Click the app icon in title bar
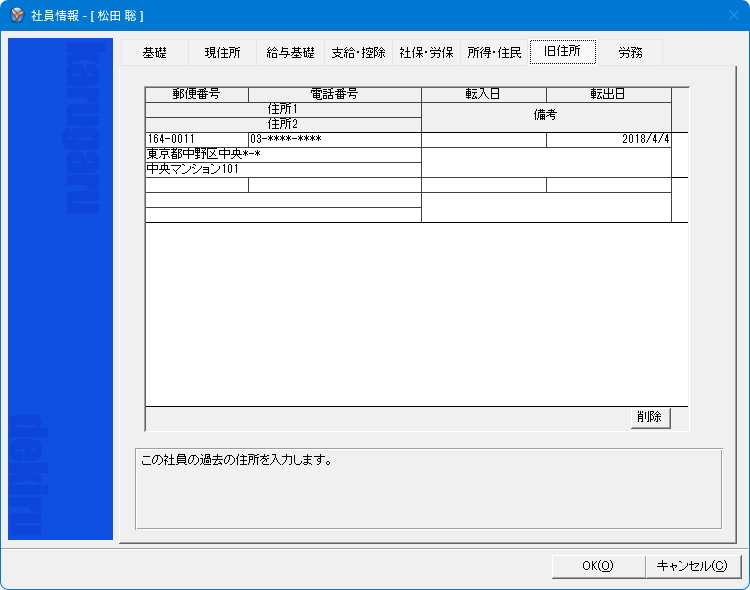 click(x=16, y=15)
